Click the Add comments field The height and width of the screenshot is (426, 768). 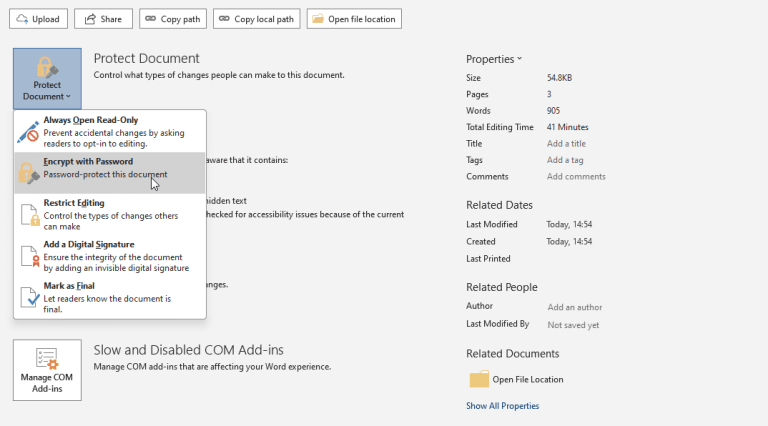pos(576,177)
